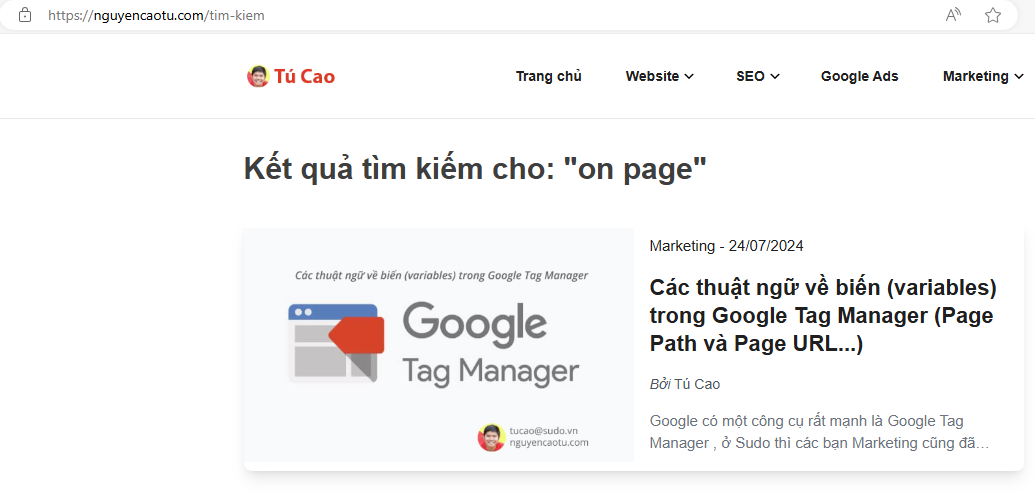Open the Website menu item
Screen dimensions: 1035x495
[x=659, y=77]
